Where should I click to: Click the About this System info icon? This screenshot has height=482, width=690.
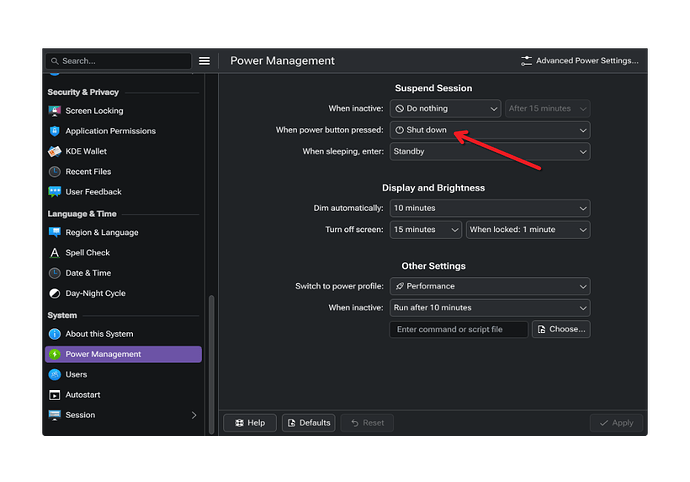pyautogui.click(x=55, y=334)
